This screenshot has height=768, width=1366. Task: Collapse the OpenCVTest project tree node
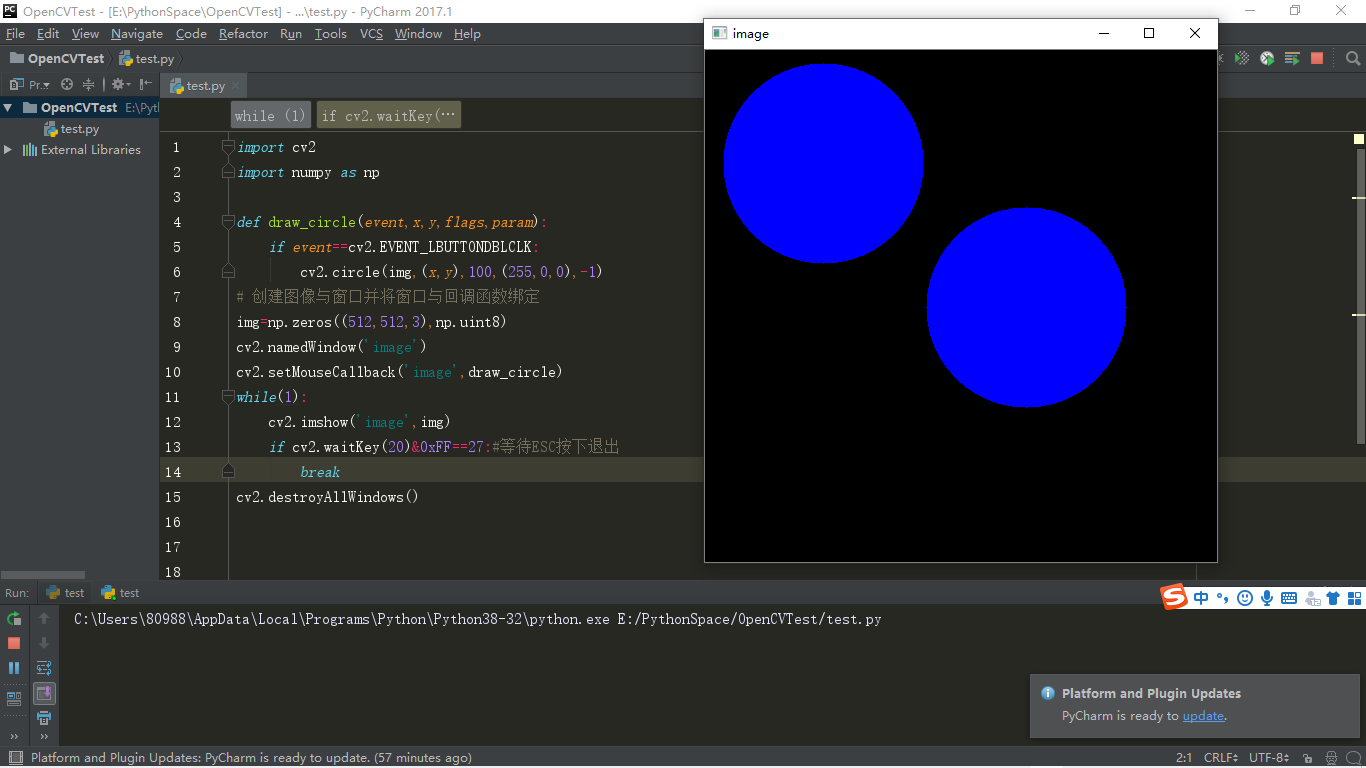(8, 107)
